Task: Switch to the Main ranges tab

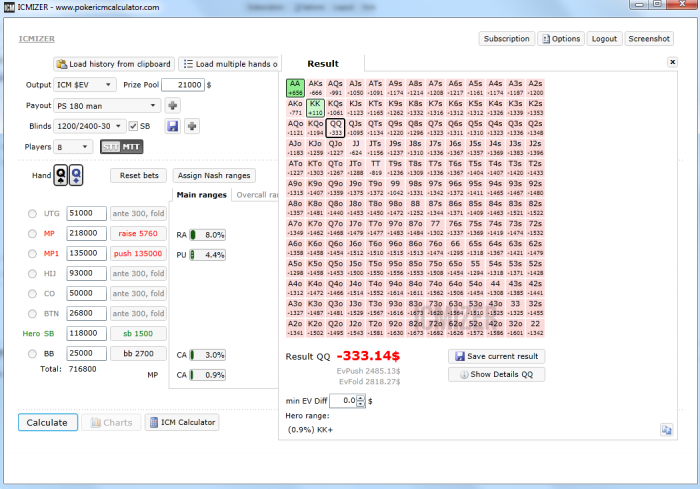Action: coord(201,195)
